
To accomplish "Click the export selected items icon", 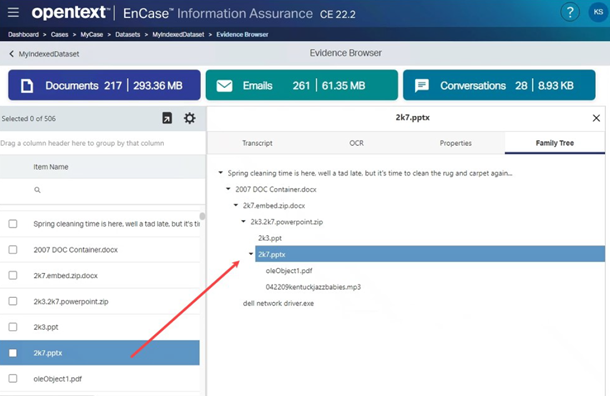I will [x=167, y=118].
